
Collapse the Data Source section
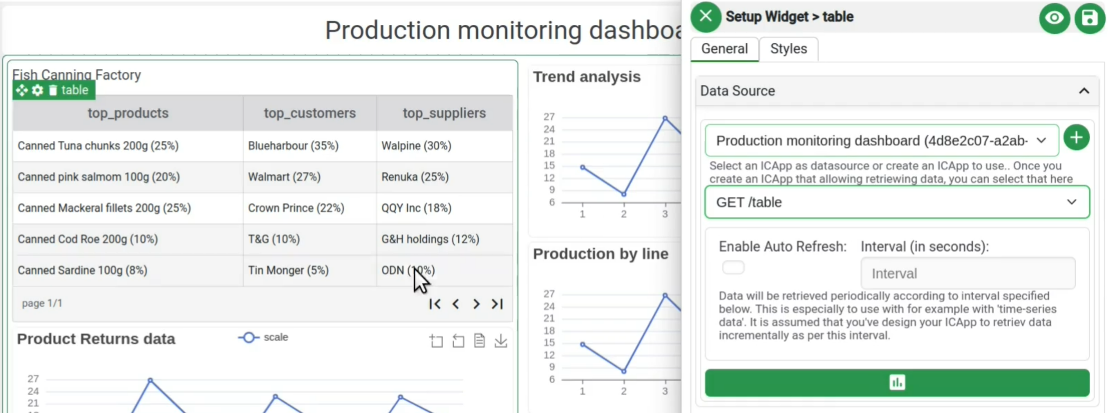pyautogui.click(x=1083, y=91)
